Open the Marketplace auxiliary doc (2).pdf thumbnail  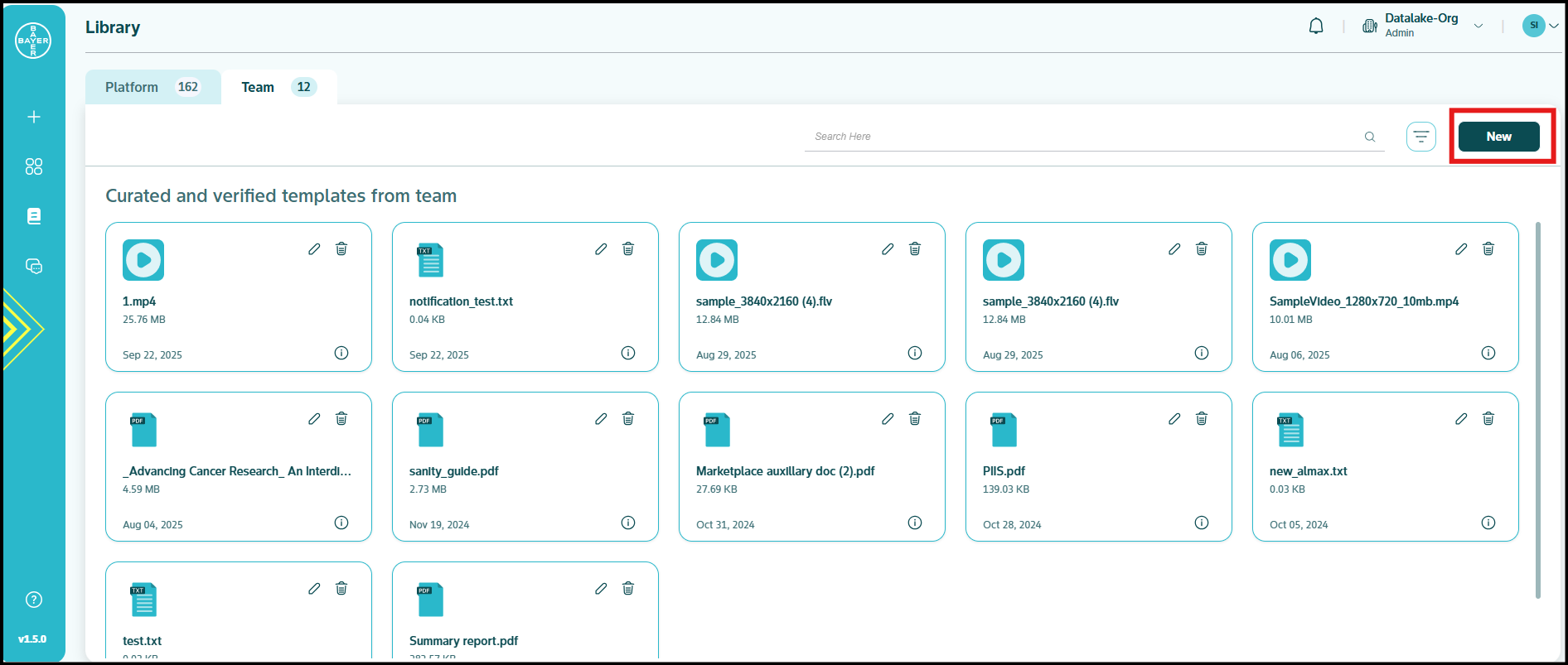pos(717,430)
